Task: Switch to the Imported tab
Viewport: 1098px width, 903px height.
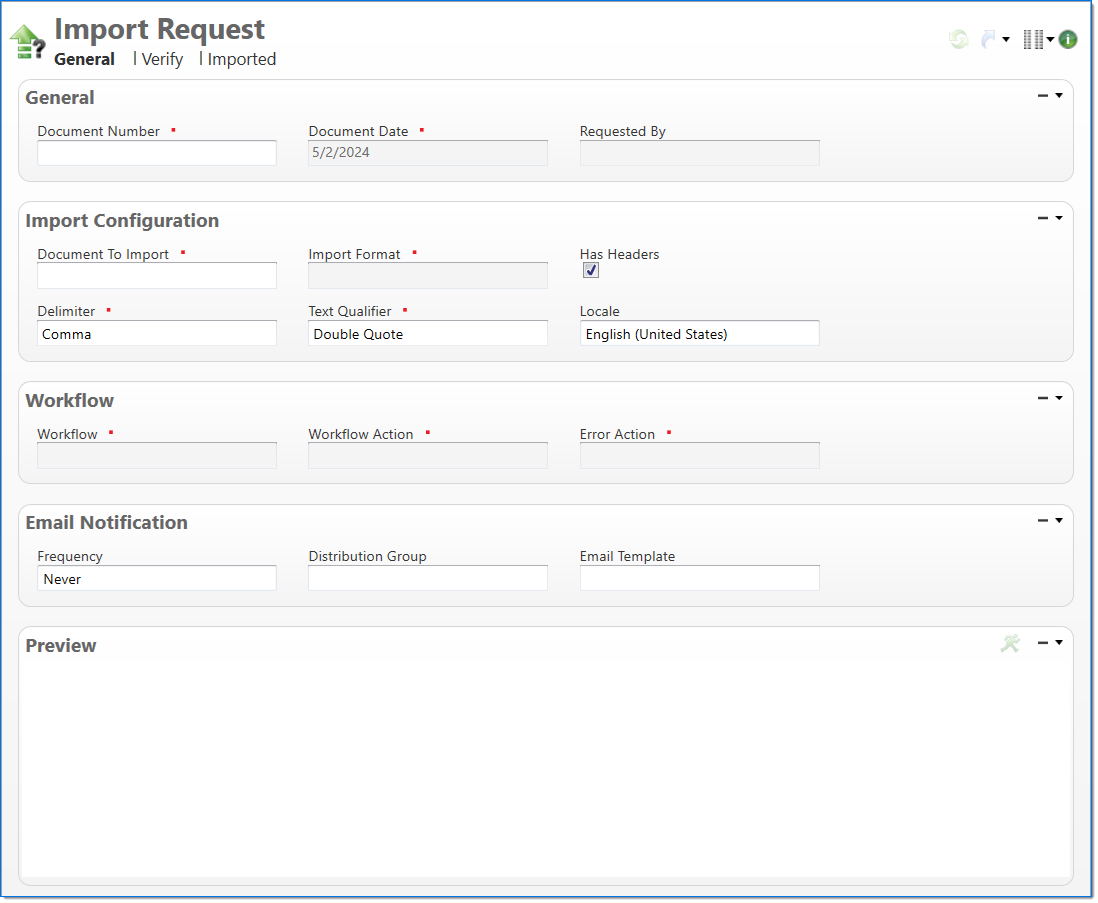Action: 241,59
